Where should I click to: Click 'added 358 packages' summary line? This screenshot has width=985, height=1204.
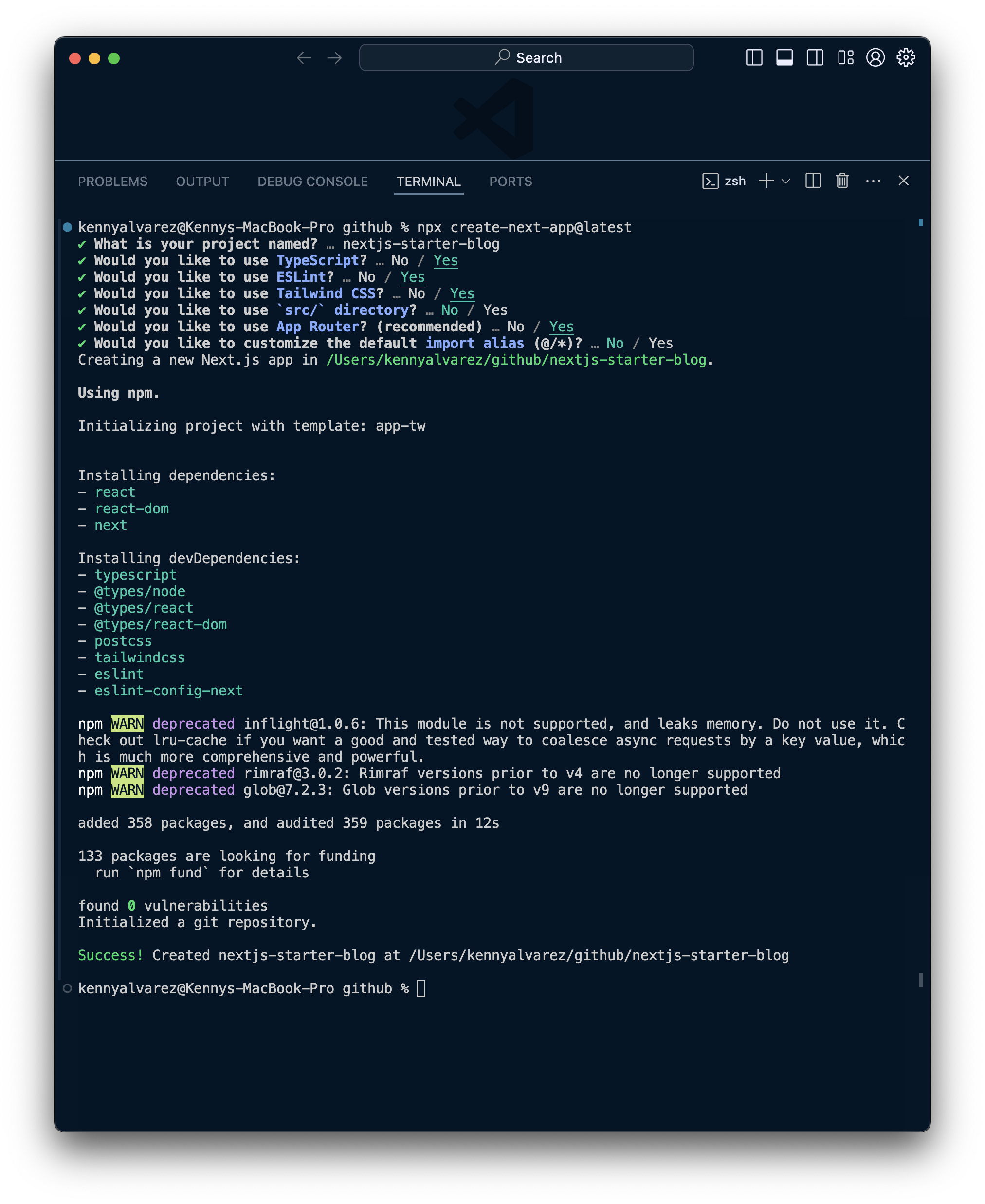click(x=288, y=823)
